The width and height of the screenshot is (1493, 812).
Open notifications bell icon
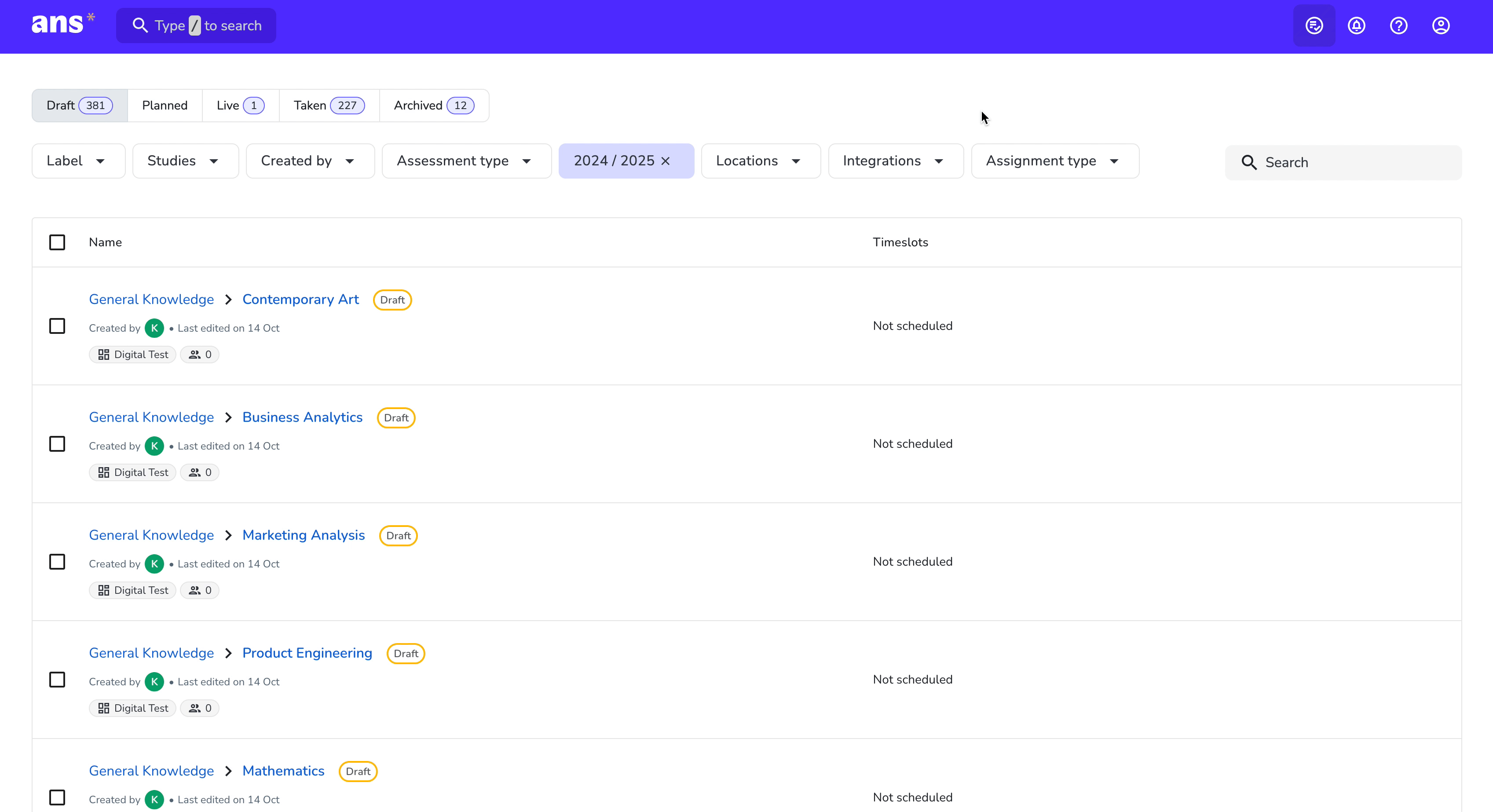(x=1356, y=26)
